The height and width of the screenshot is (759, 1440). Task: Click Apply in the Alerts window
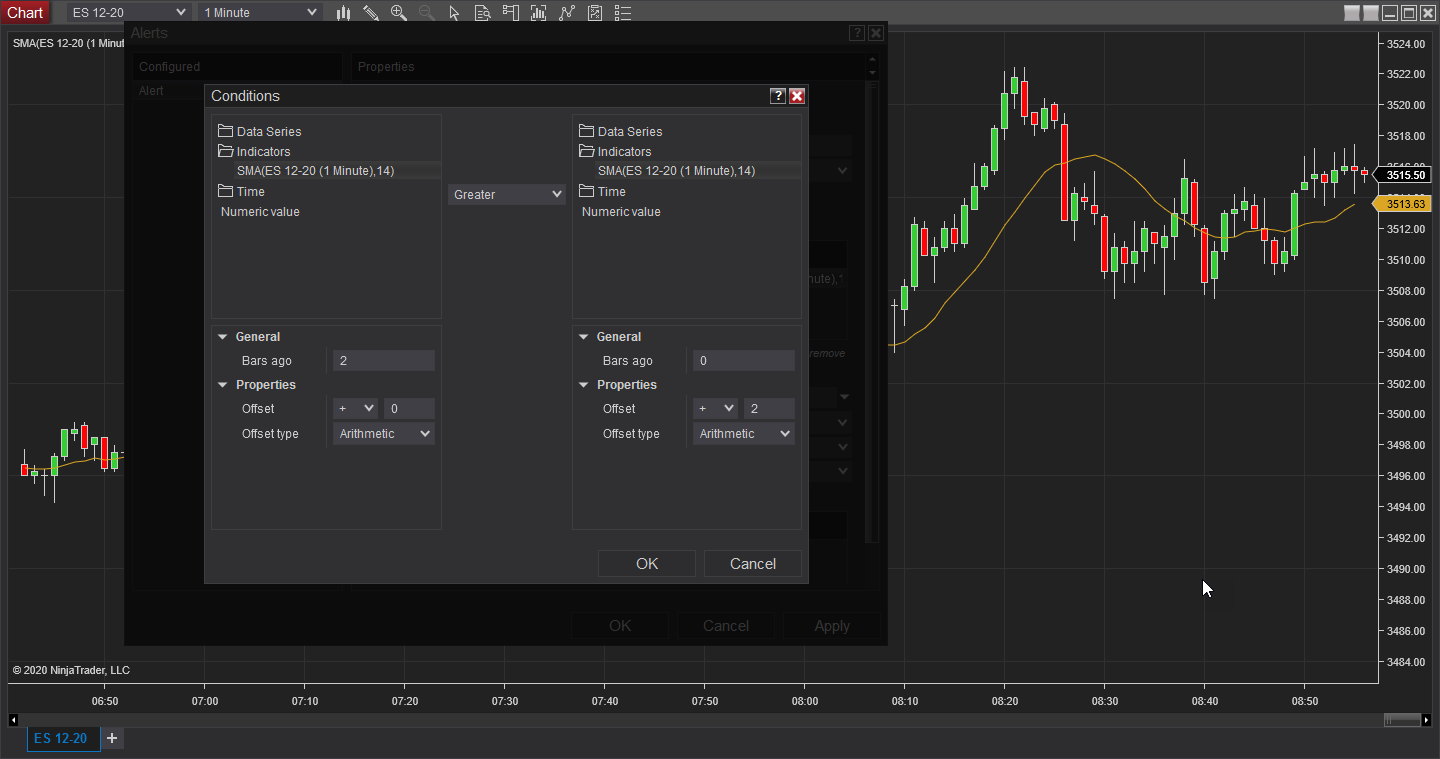[x=832, y=626]
